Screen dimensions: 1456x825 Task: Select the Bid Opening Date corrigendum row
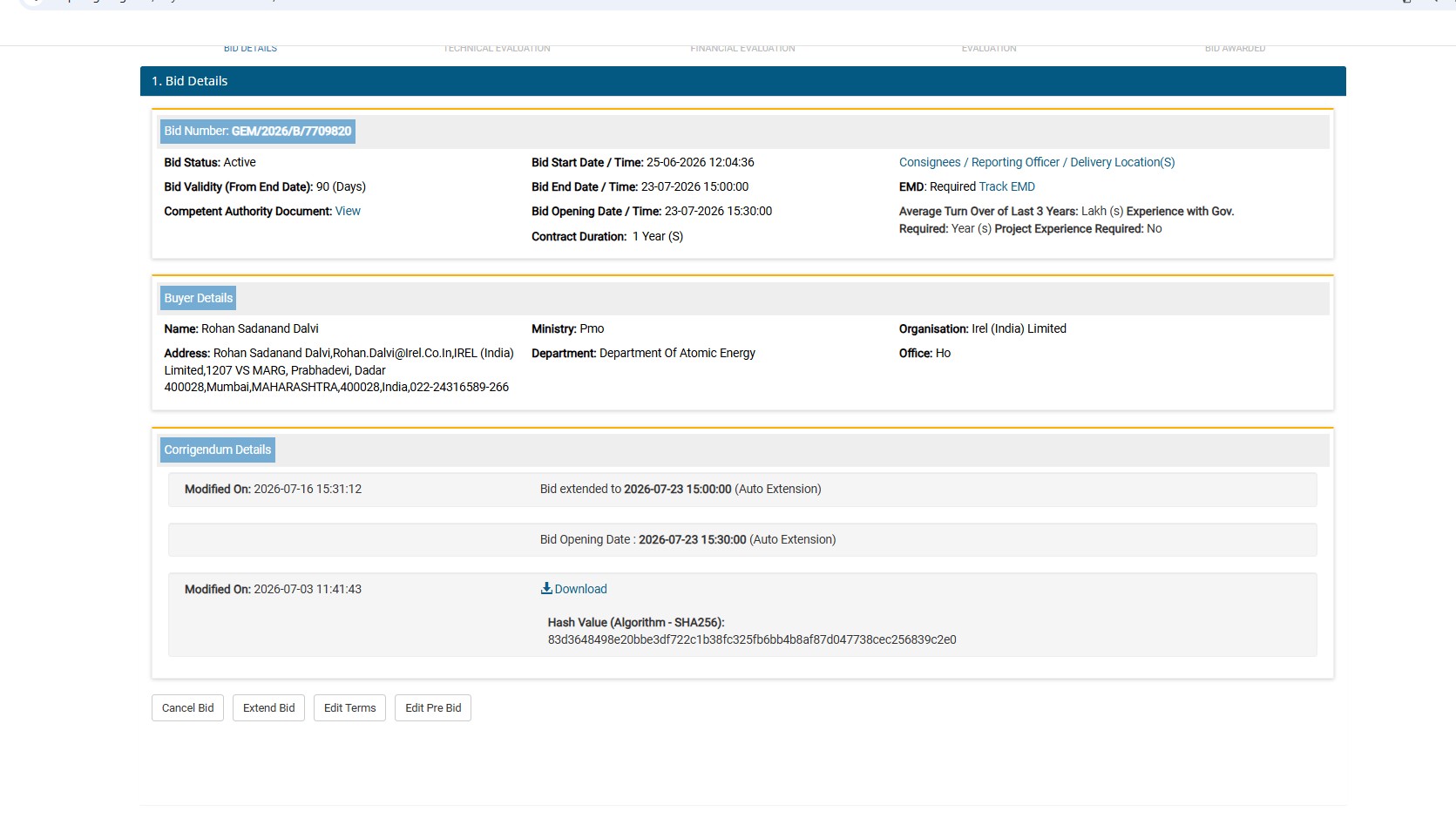click(x=742, y=540)
